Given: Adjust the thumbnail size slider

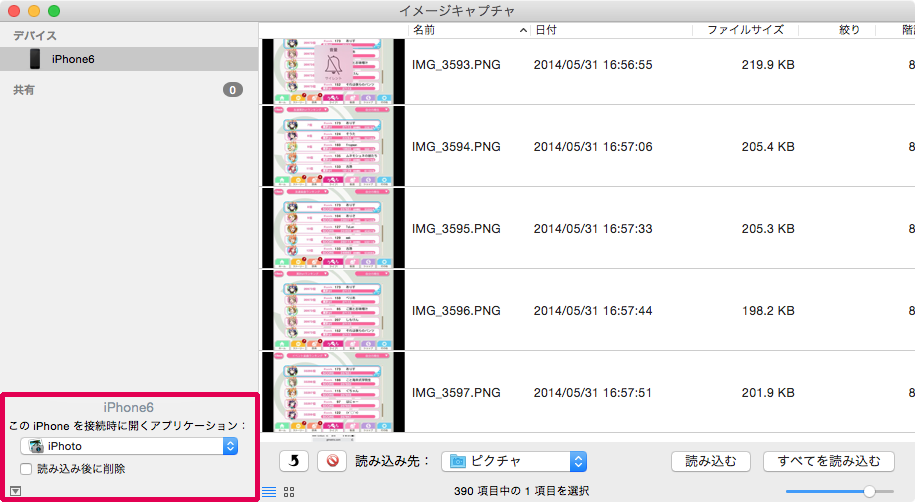Looking at the screenshot, I should [x=869, y=491].
